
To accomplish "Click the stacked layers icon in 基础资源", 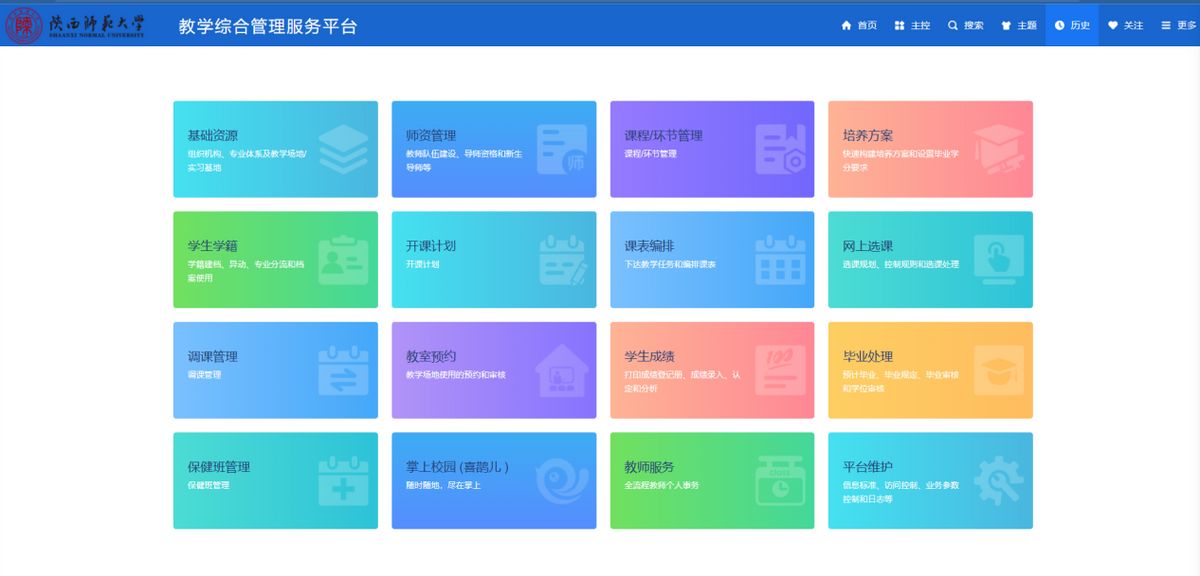I will coord(343,150).
